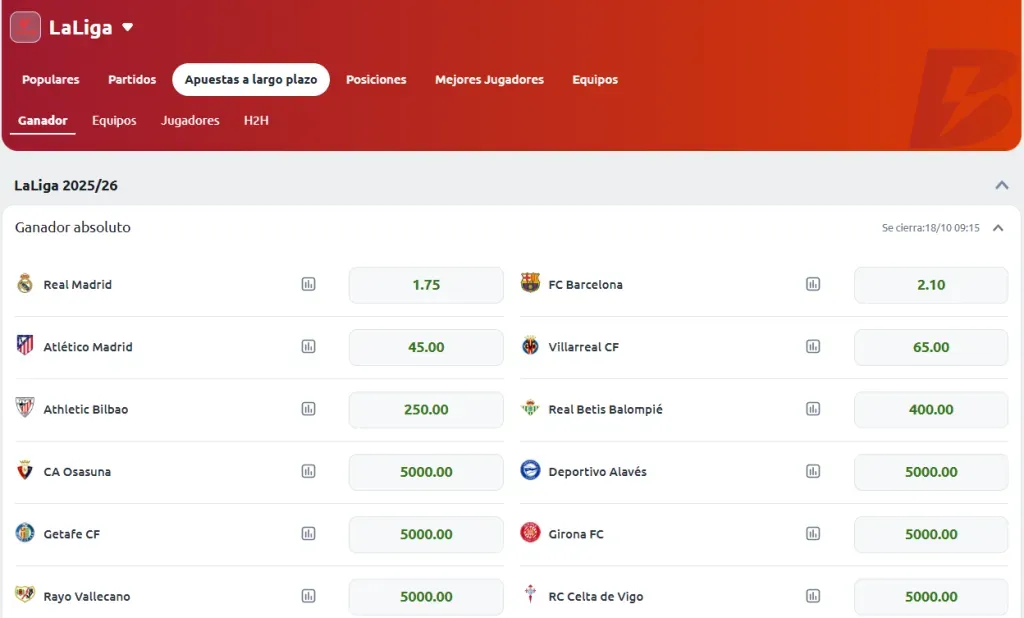Bet on FC Barcelona at 2.10
The width and height of the screenshot is (1024, 618).
(x=930, y=285)
